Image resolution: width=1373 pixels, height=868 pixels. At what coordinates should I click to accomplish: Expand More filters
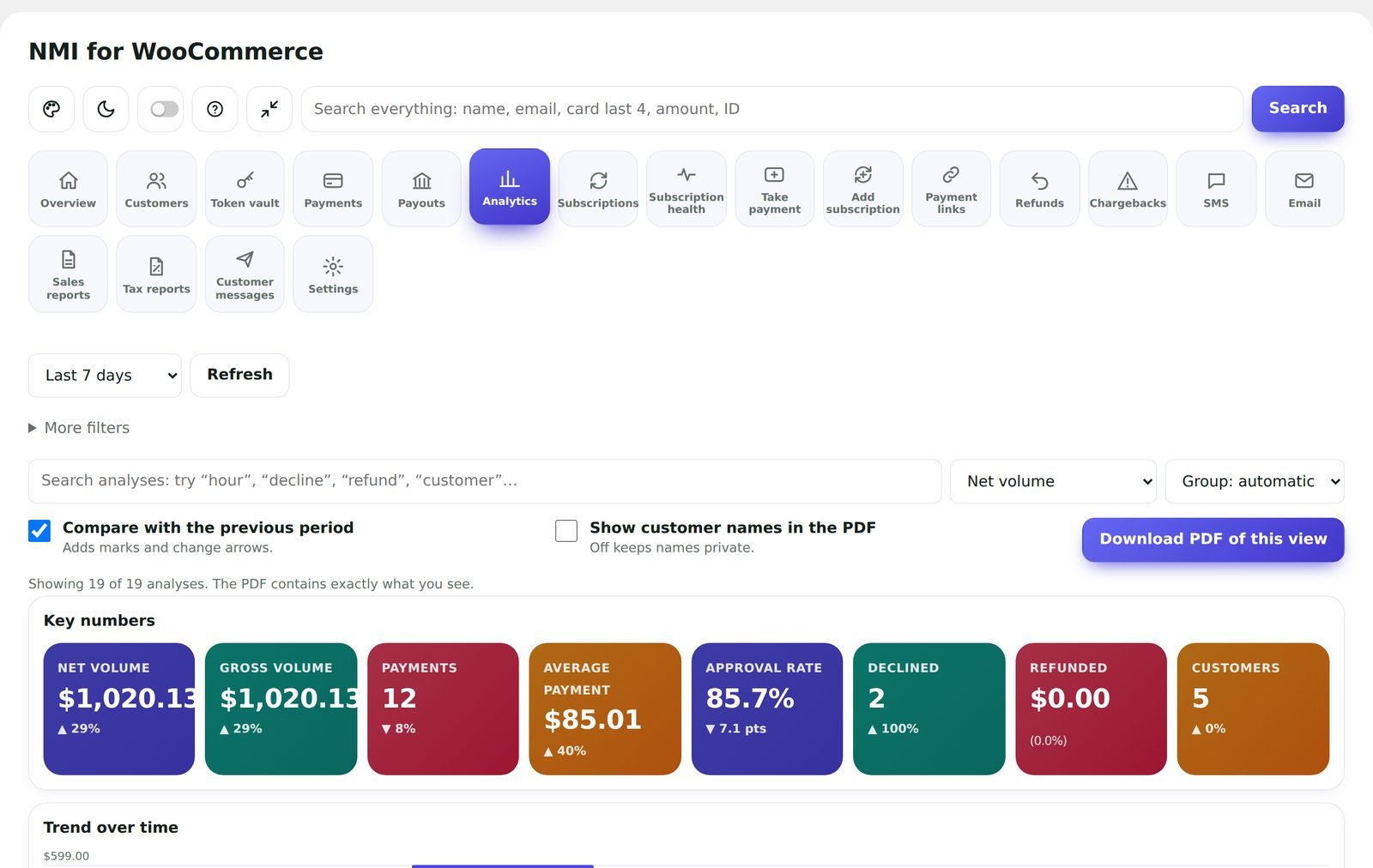click(79, 428)
